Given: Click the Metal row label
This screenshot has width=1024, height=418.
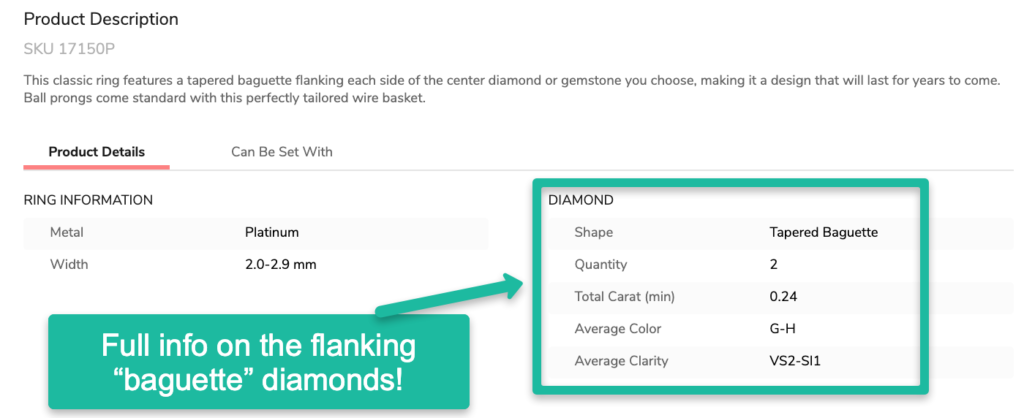Looking at the screenshot, I should click(67, 233).
